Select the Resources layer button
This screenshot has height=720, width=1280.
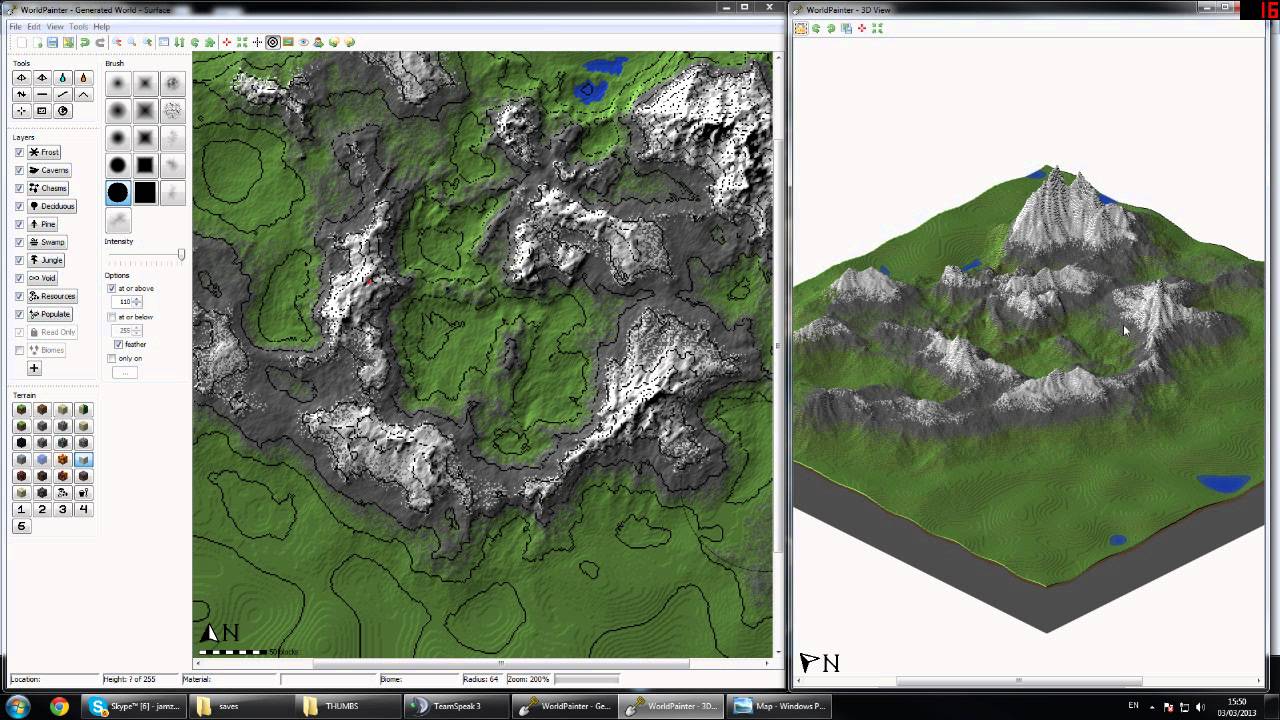(52, 296)
